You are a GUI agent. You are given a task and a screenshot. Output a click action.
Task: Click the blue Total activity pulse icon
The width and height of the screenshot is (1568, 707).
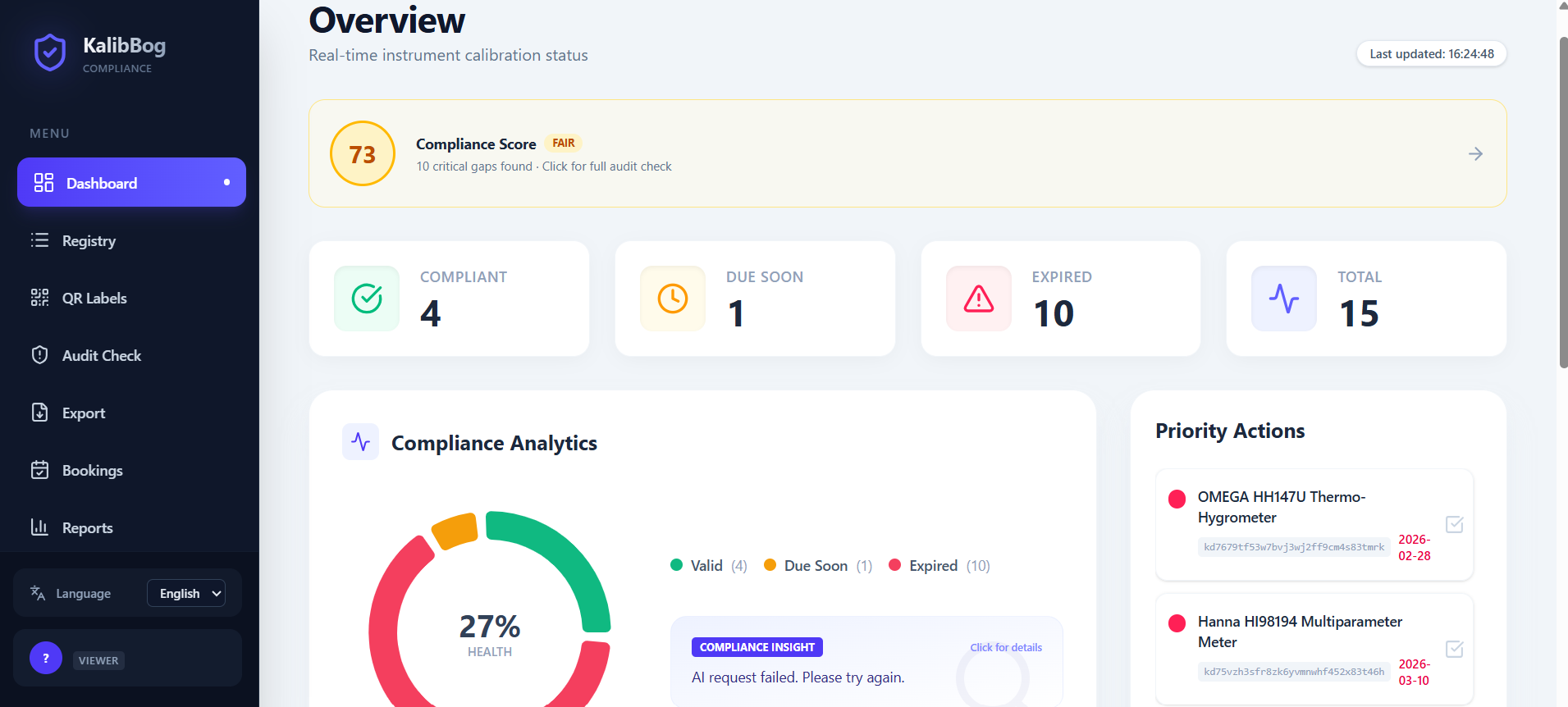click(1284, 299)
